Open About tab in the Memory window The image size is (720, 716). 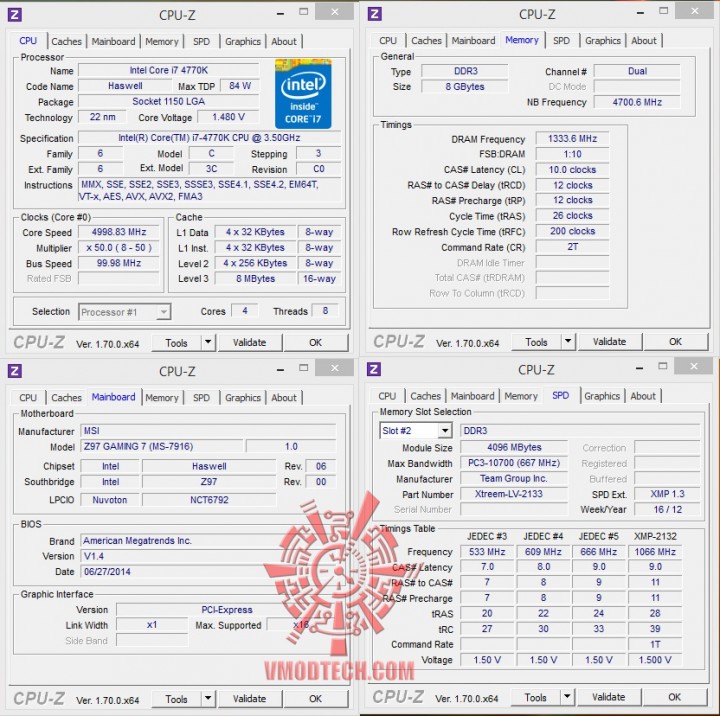[x=644, y=40]
